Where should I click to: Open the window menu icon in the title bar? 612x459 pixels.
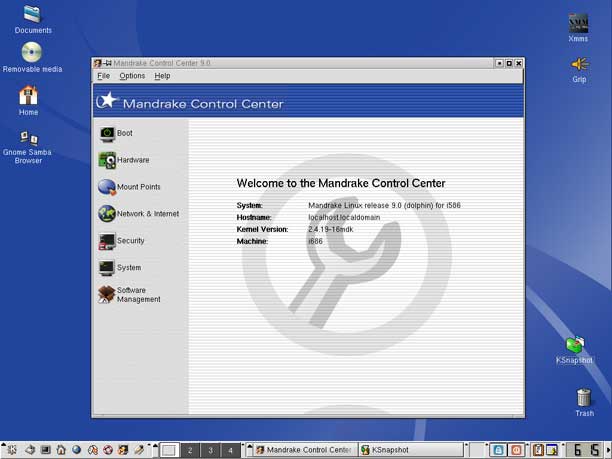click(98, 63)
